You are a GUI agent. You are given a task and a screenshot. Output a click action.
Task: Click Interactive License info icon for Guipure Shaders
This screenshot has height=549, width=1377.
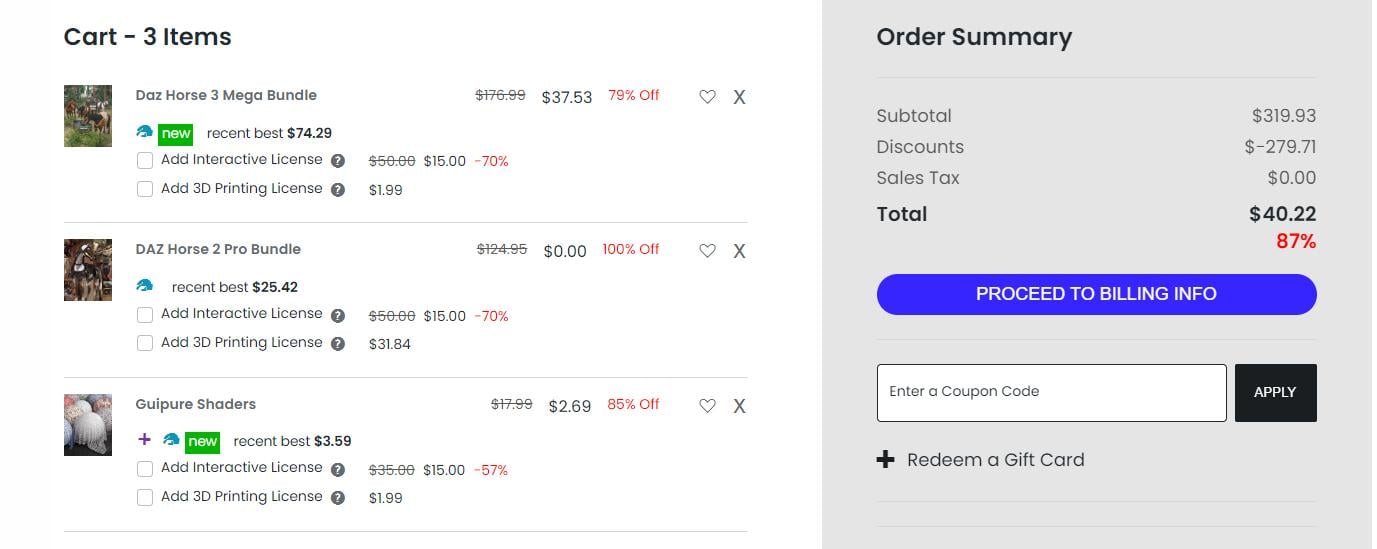pyautogui.click(x=338, y=470)
